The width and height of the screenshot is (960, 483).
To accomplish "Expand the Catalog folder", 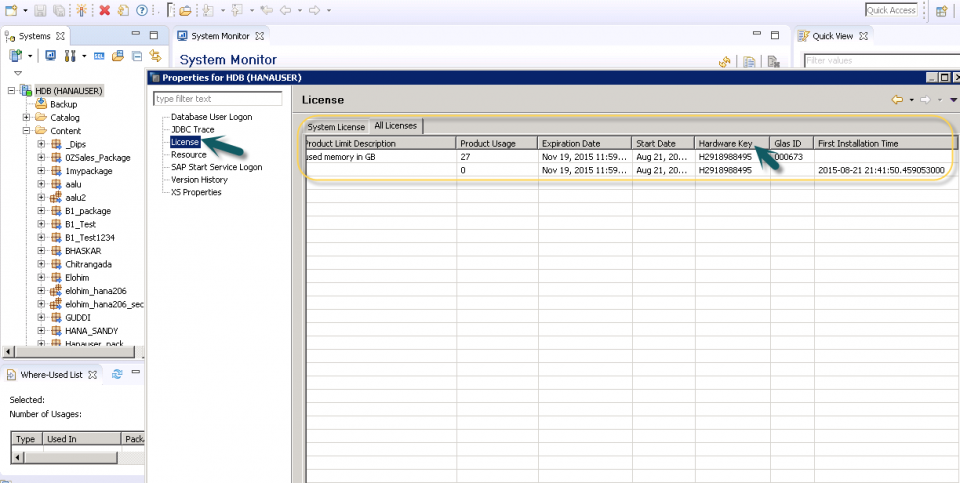I will pos(27,117).
